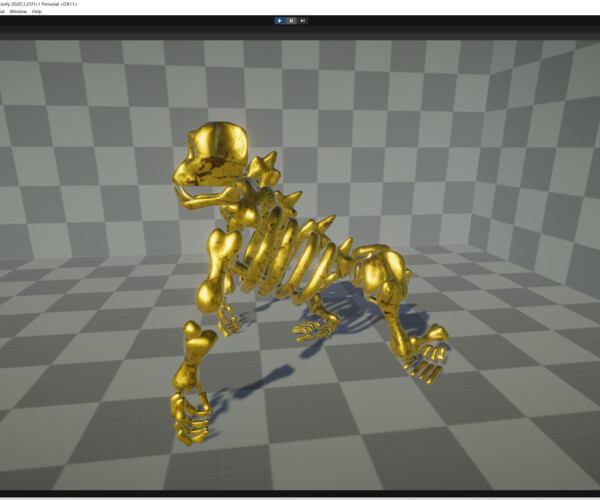The height and width of the screenshot is (500, 600).
Task: Click the Step frame button in the toolbar
Action: pos(302,21)
